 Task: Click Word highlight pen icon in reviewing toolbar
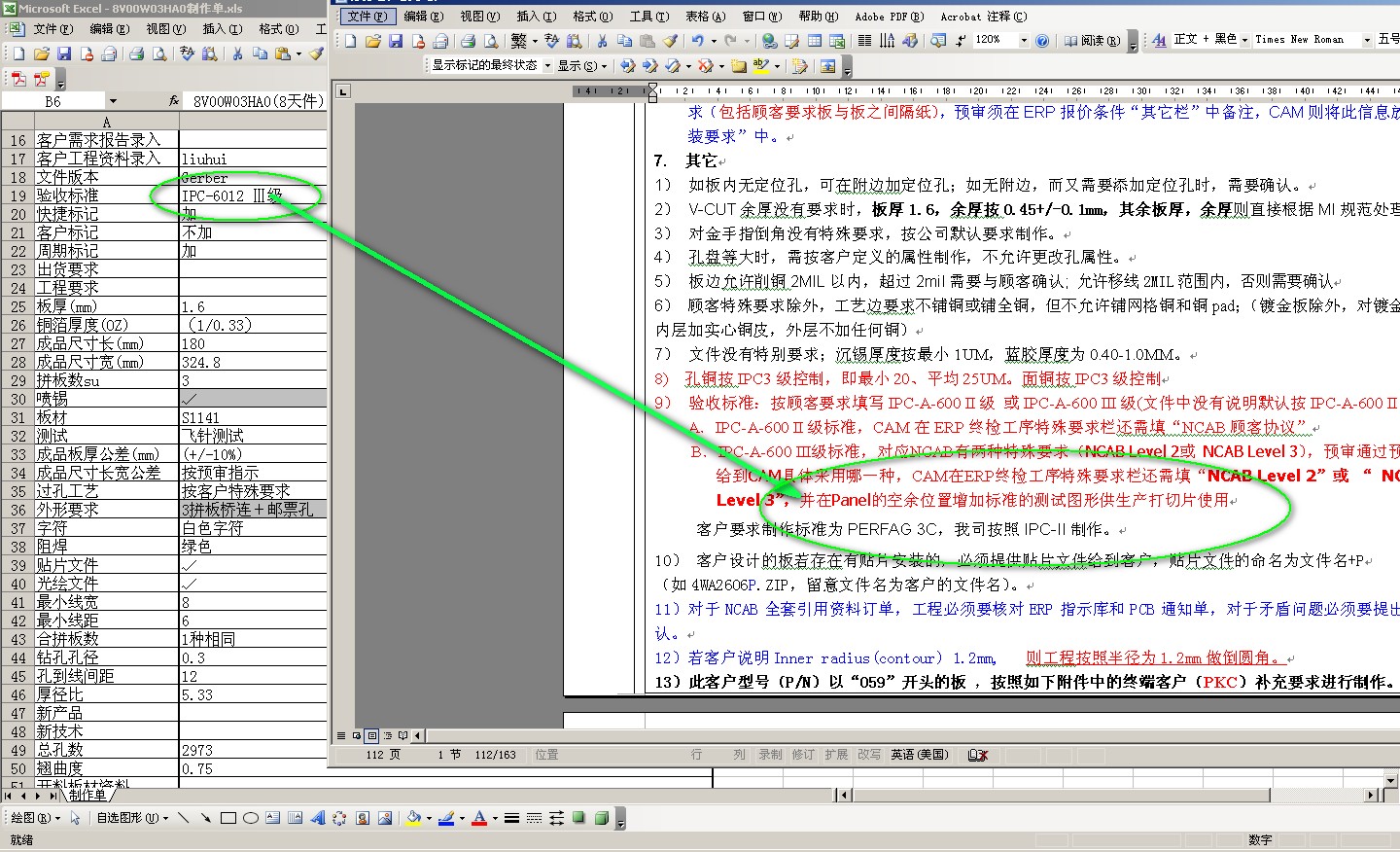click(x=760, y=65)
